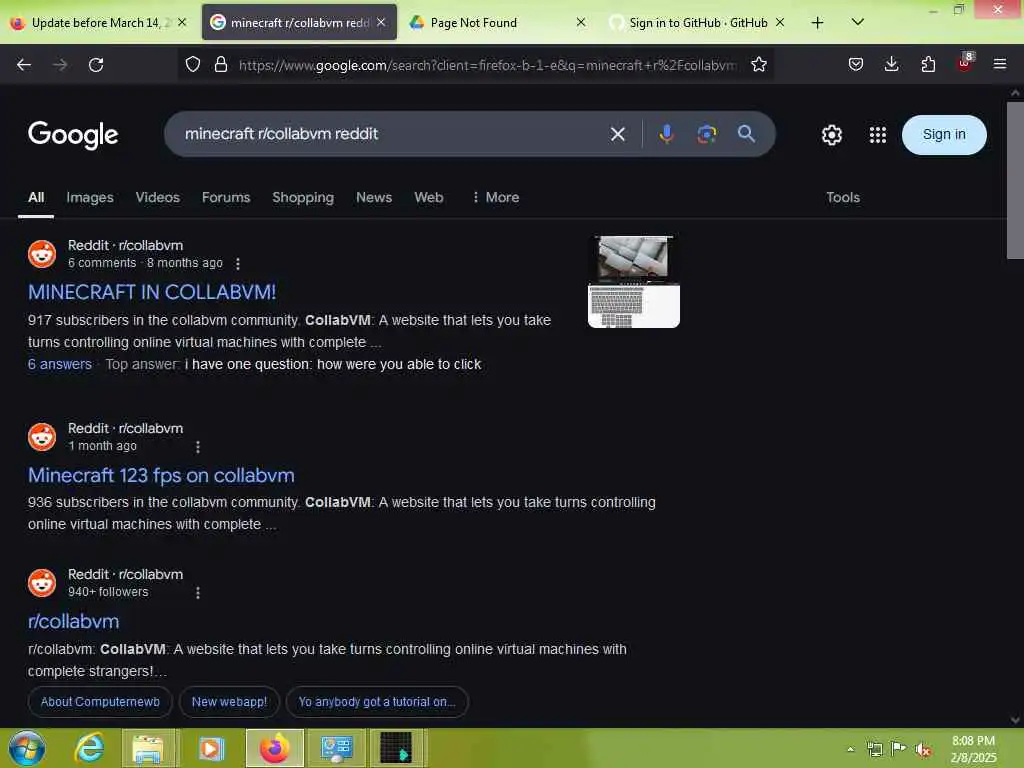Viewport: 1024px width, 768px height.
Task: Launch Internet Explorer from the taskbar
Action: coord(89,748)
